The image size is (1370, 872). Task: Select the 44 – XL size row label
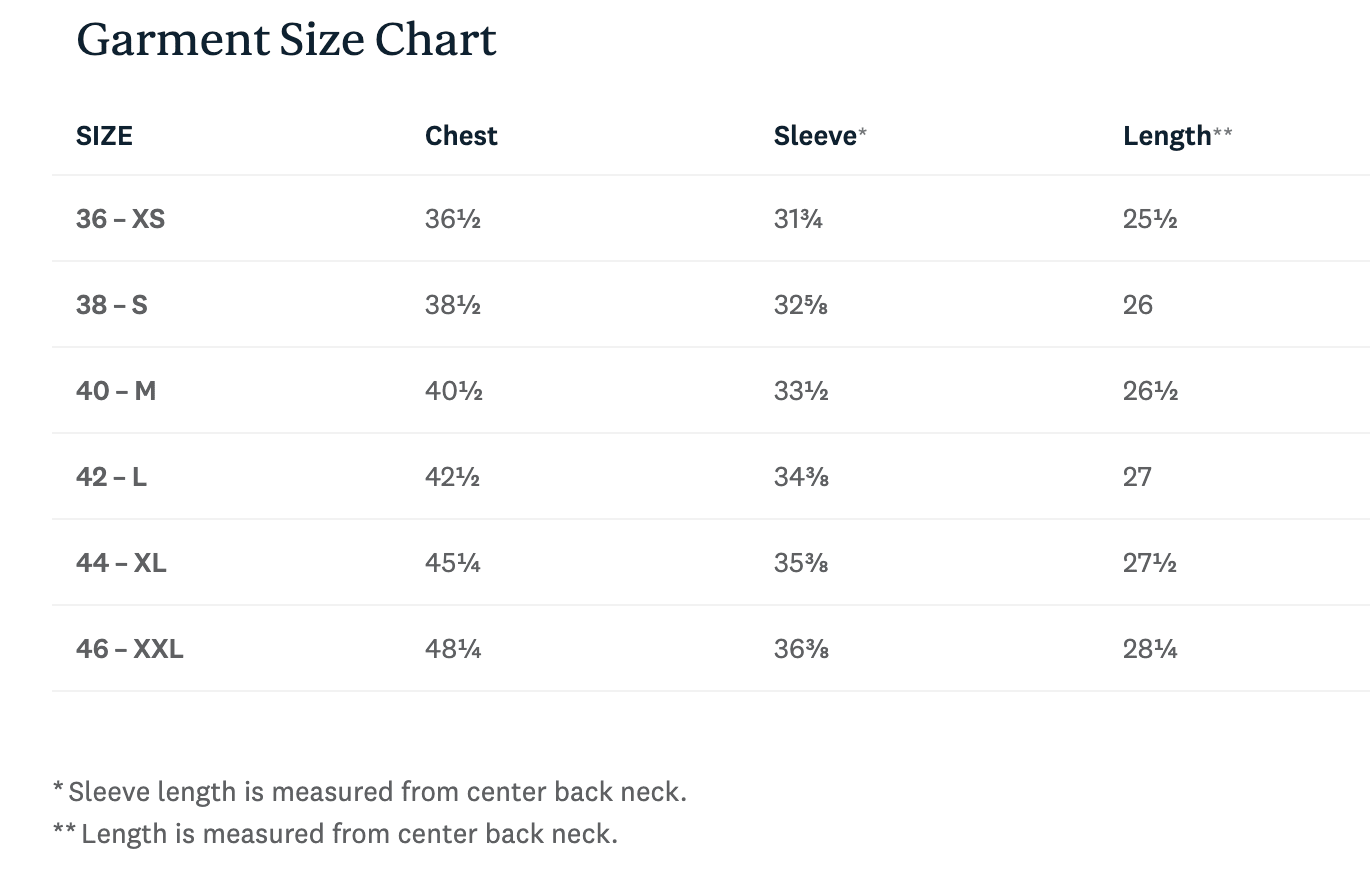coord(121,563)
